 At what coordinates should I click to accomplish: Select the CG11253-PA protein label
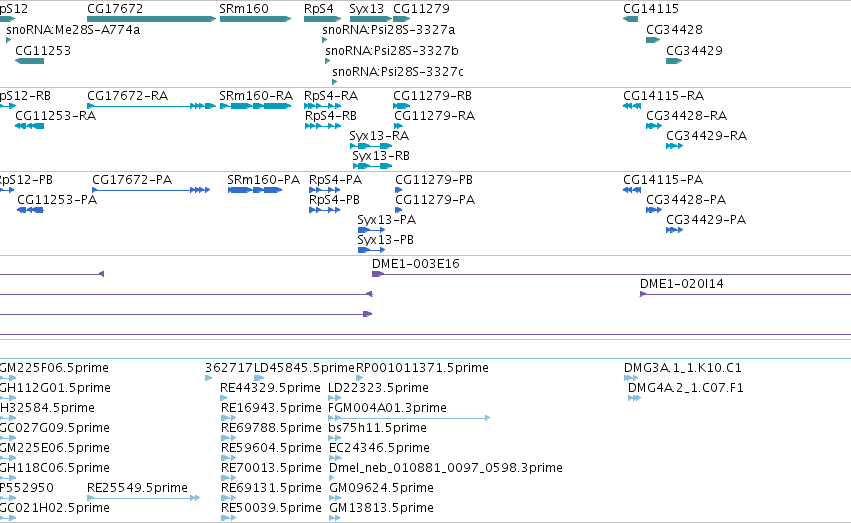coord(57,200)
